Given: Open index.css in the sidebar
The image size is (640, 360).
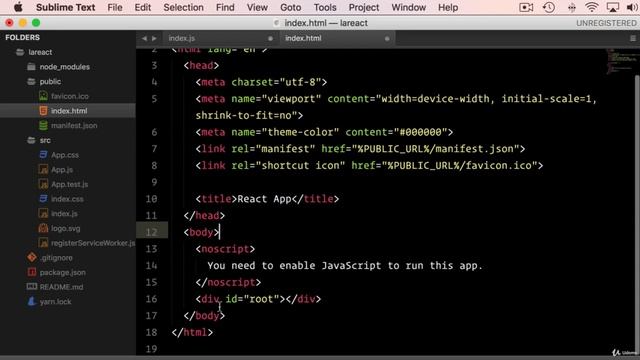Looking at the screenshot, I should [67, 199].
